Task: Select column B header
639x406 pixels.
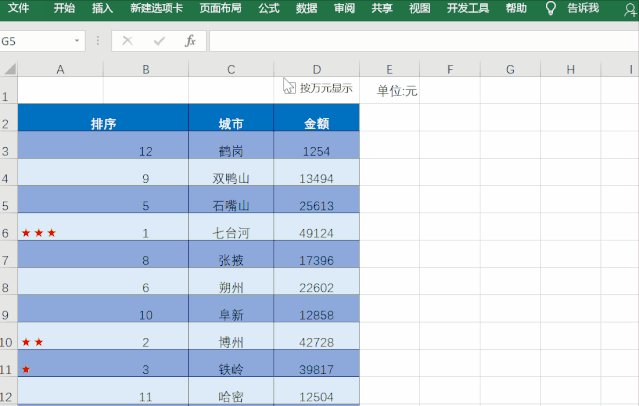Action: coord(146,69)
